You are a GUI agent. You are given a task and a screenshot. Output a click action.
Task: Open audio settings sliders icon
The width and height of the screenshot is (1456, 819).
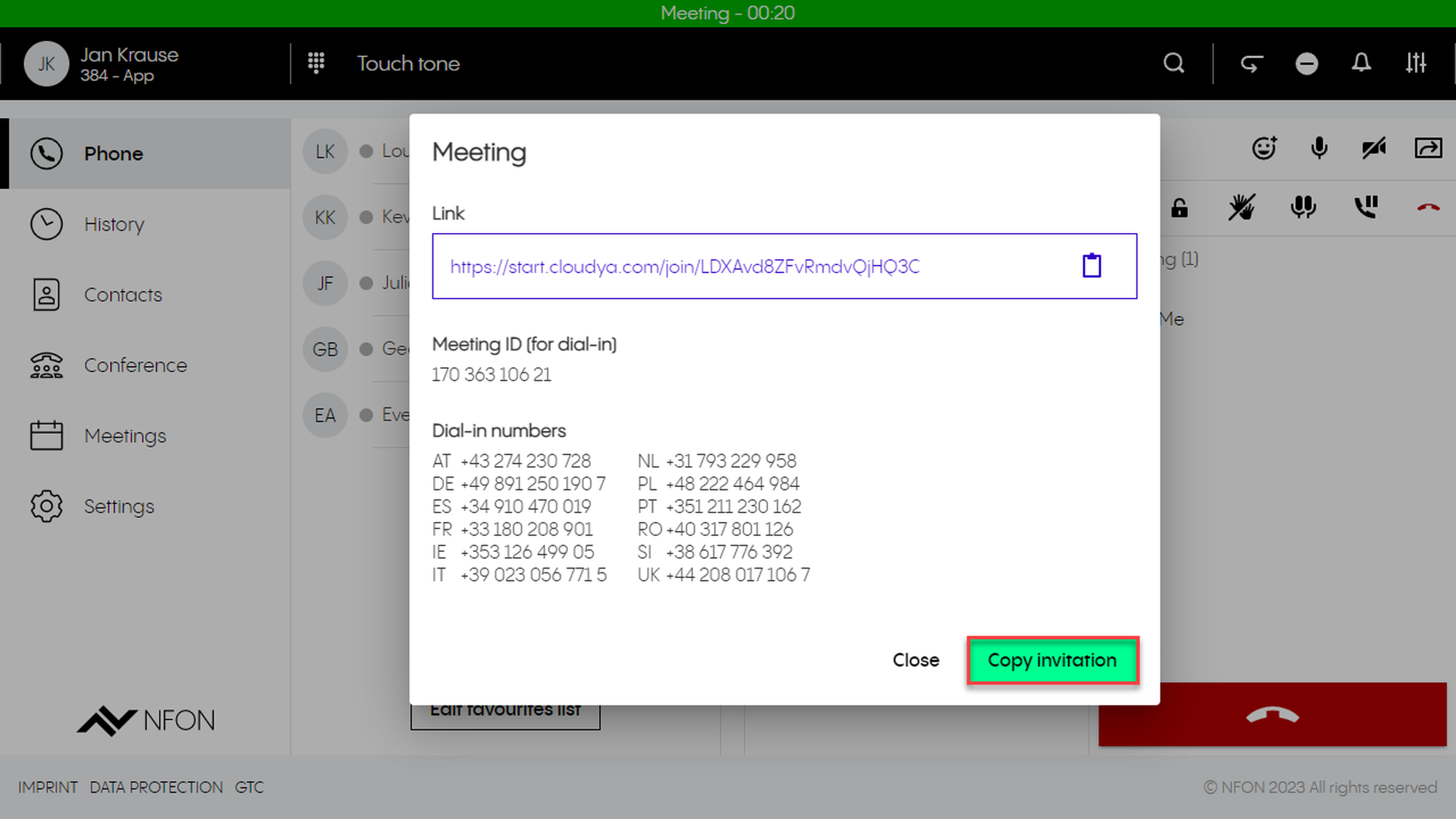[x=1416, y=63]
